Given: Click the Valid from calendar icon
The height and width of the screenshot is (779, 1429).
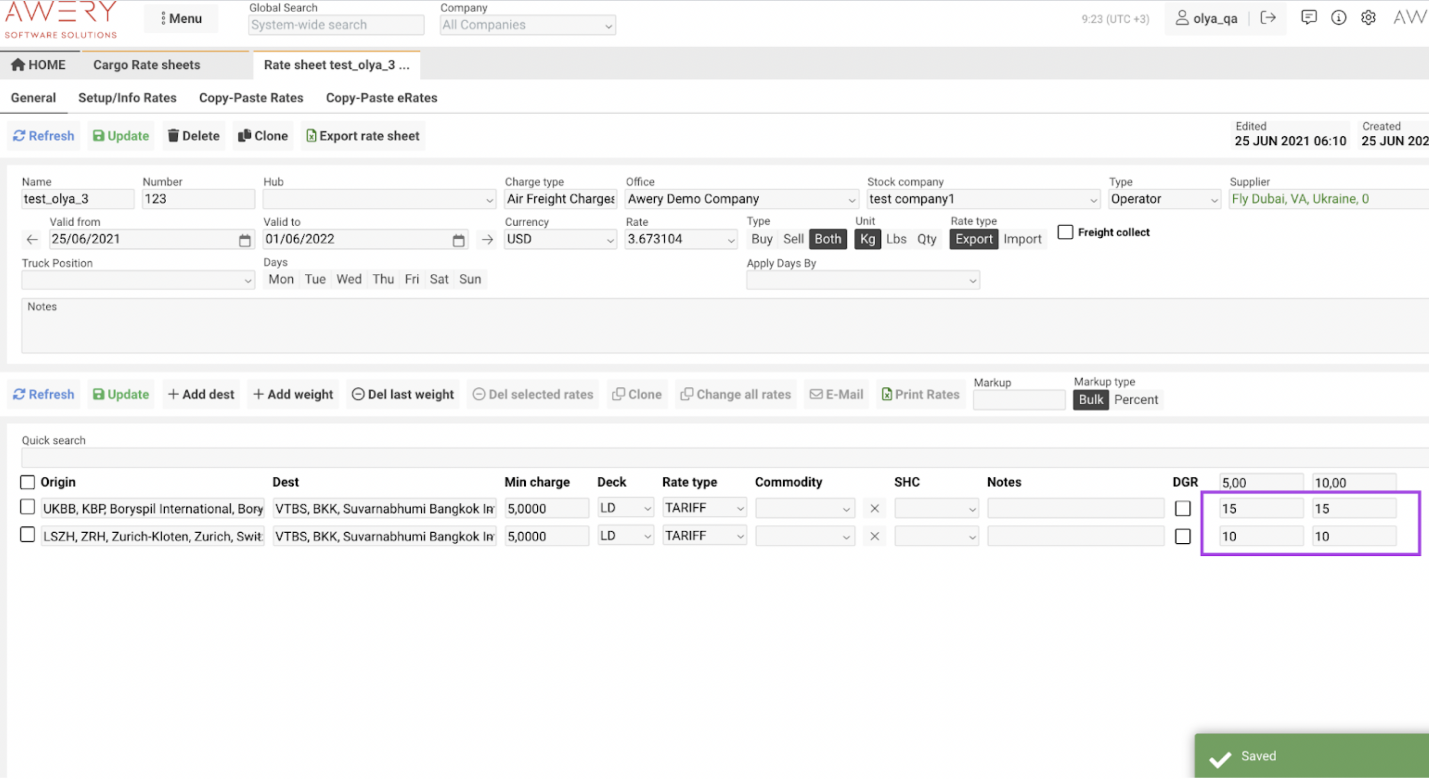Looking at the screenshot, I should [x=245, y=240].
